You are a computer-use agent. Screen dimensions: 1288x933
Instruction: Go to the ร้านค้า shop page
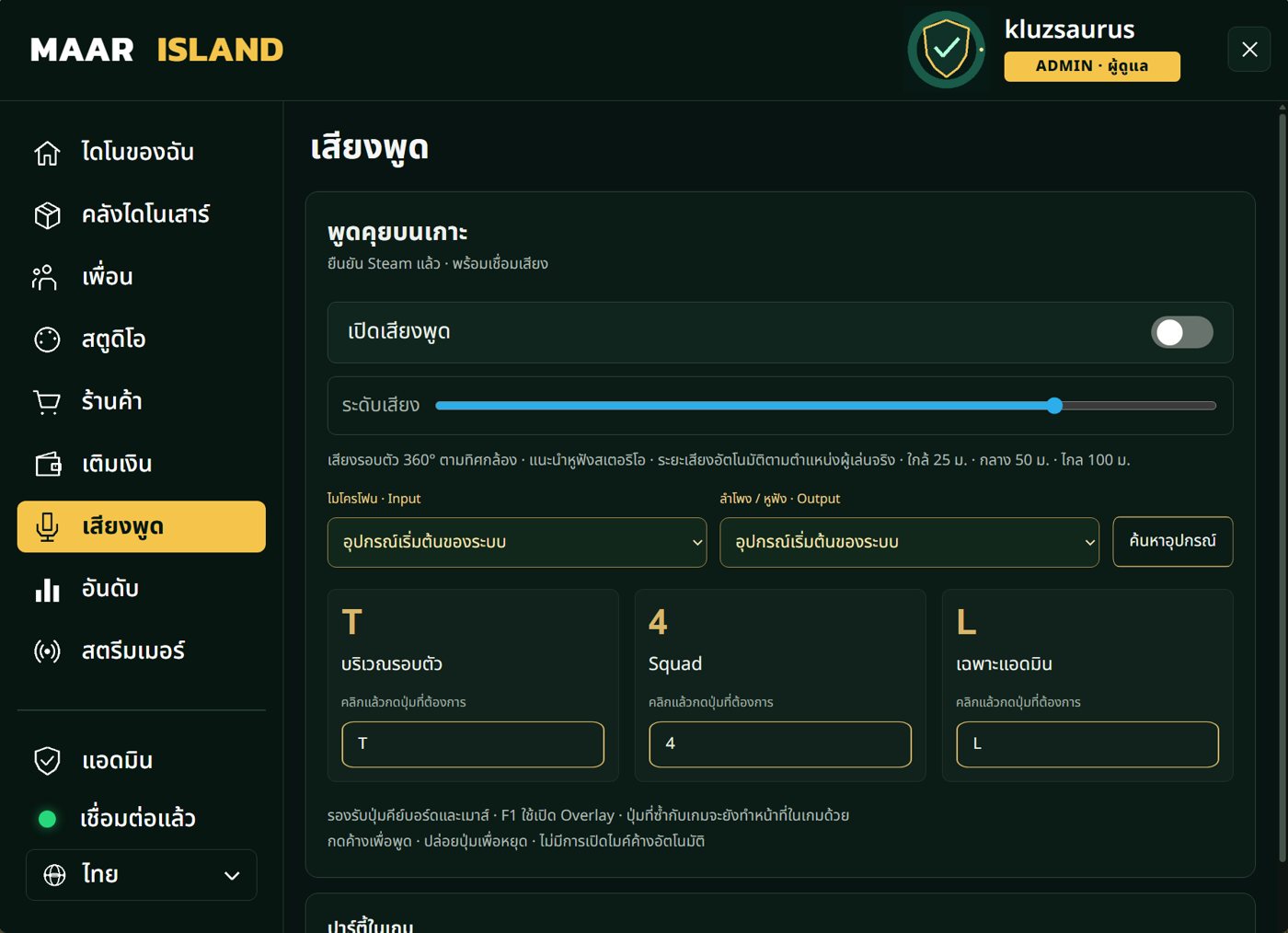tap(142, 402)
